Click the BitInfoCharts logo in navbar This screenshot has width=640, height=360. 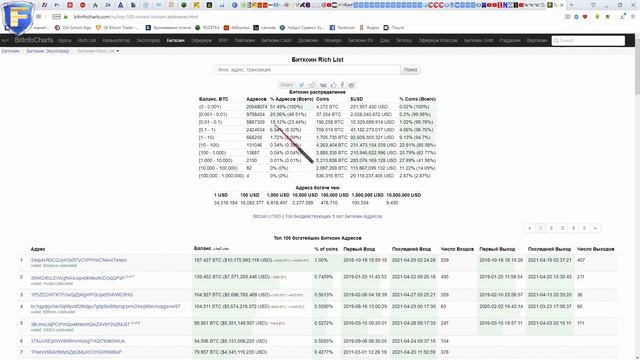point(34,40)
